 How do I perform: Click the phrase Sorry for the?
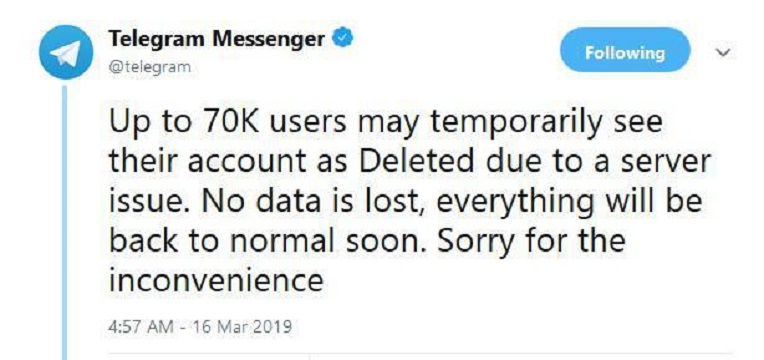tap(531, 241)
